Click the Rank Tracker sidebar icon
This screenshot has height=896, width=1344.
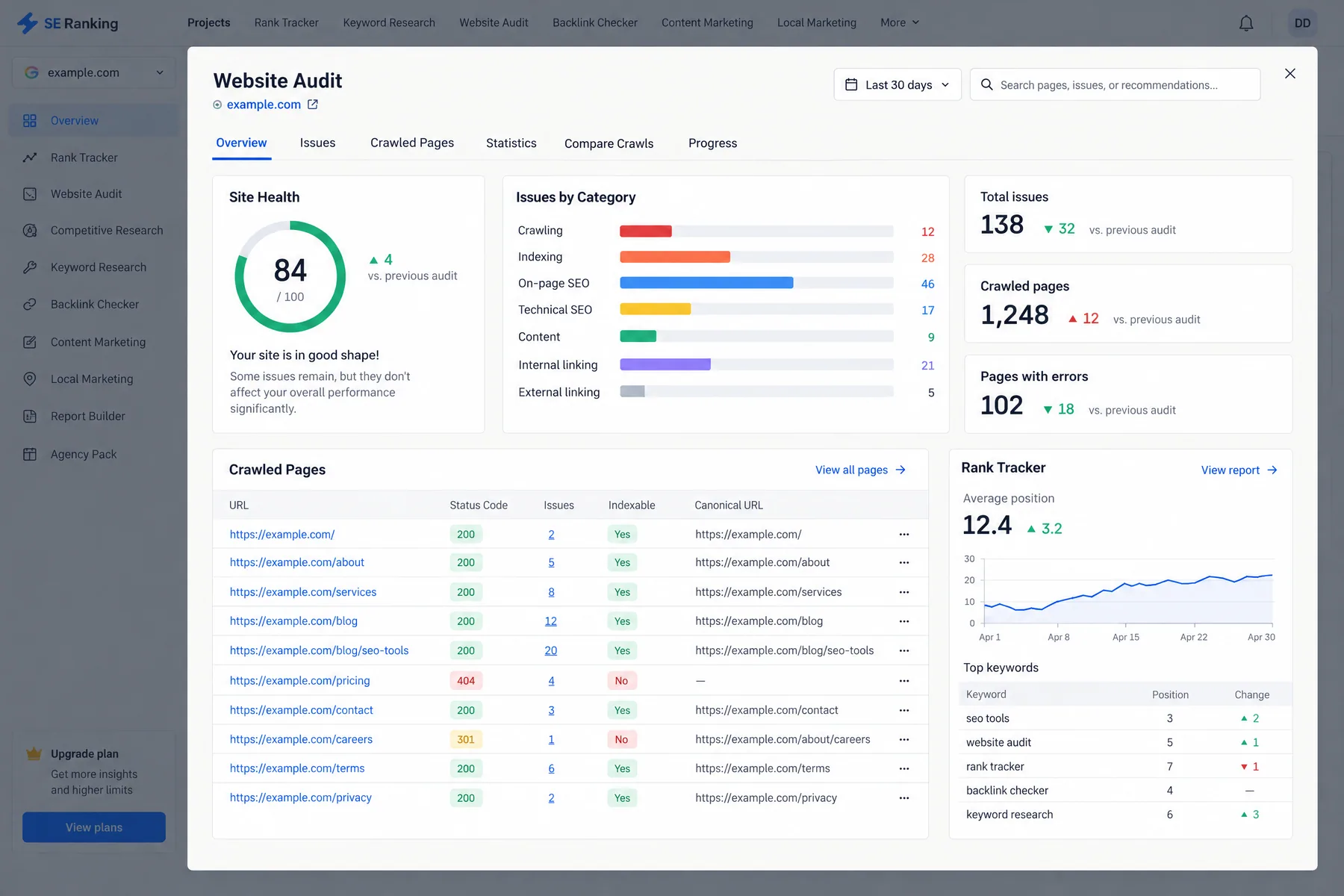tap(30, 158)
